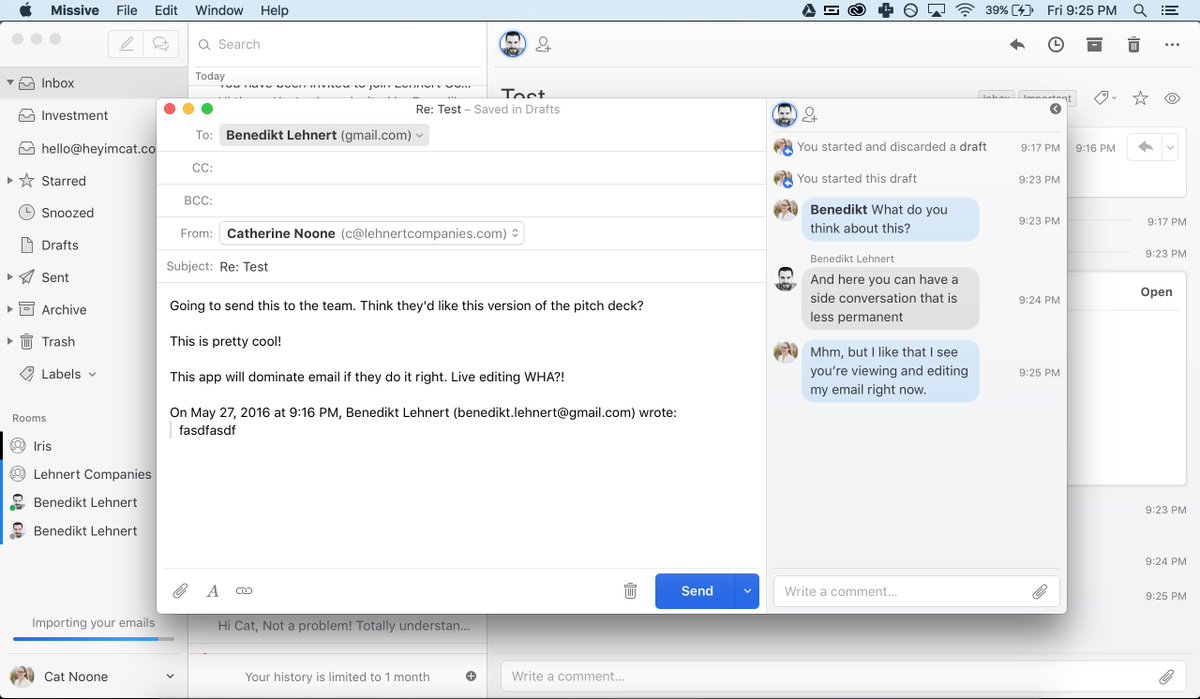Open the Window menu
1200x699 pixels.
(x=219, y=10)
